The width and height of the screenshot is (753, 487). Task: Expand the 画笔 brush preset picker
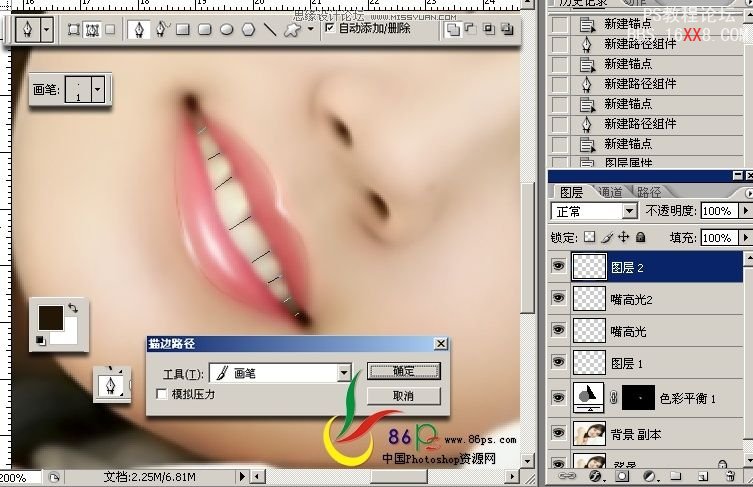[97, 90]
